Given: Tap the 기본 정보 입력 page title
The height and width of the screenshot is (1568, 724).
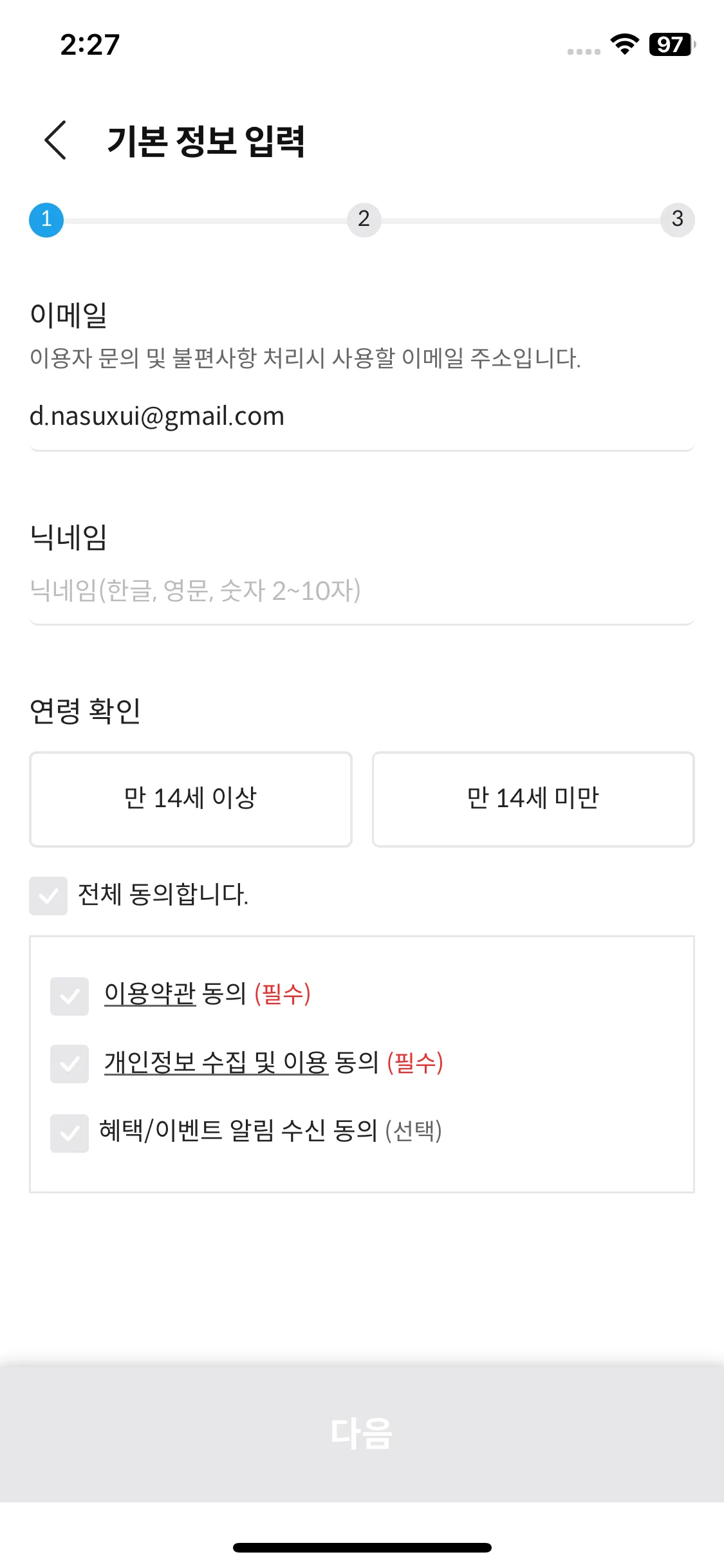Looking at the screenshot, I should point(206,141).
